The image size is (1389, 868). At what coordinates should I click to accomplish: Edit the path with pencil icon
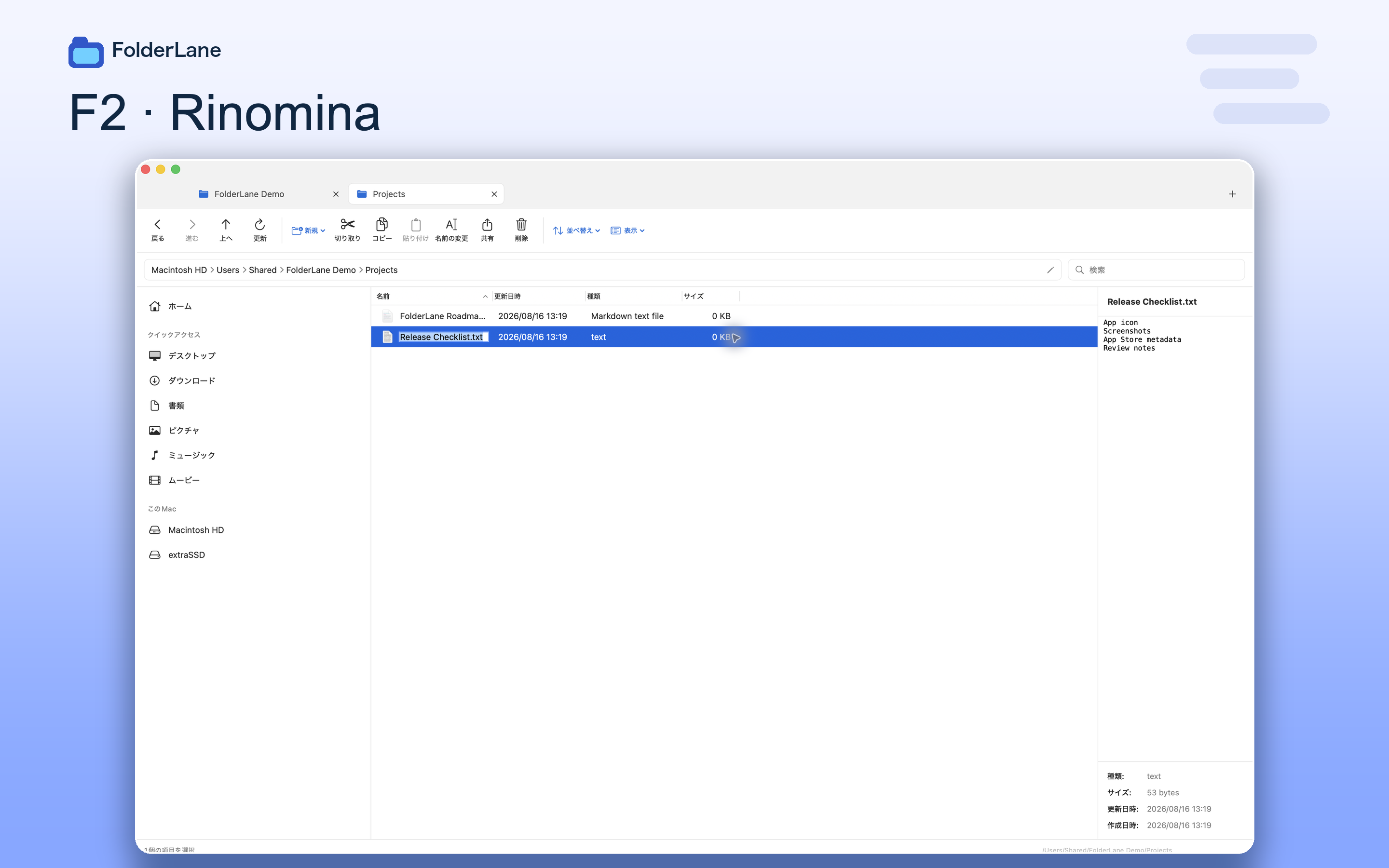(1050, 270)
